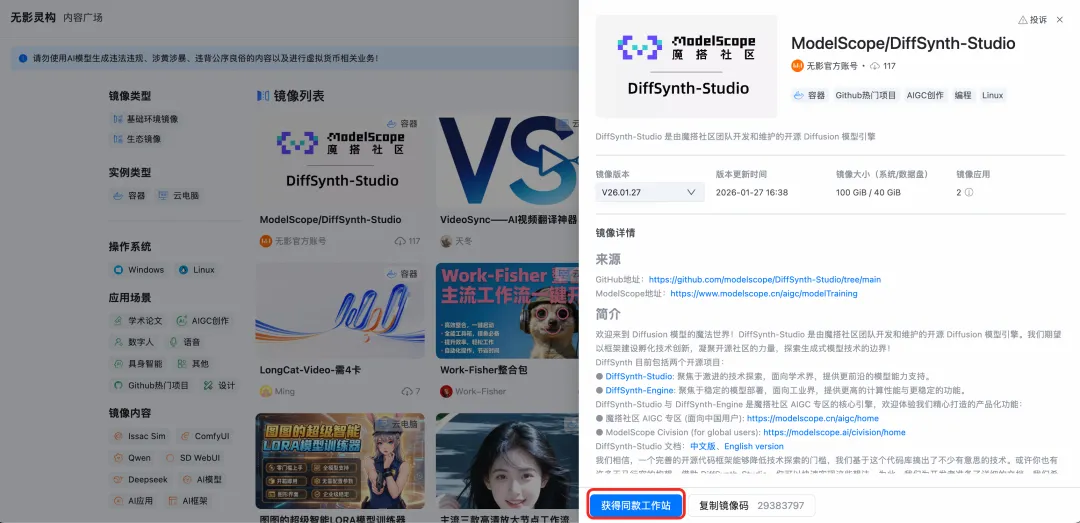Open the 中文版 documentation link
1080x523 pixels.
[704, 447]
